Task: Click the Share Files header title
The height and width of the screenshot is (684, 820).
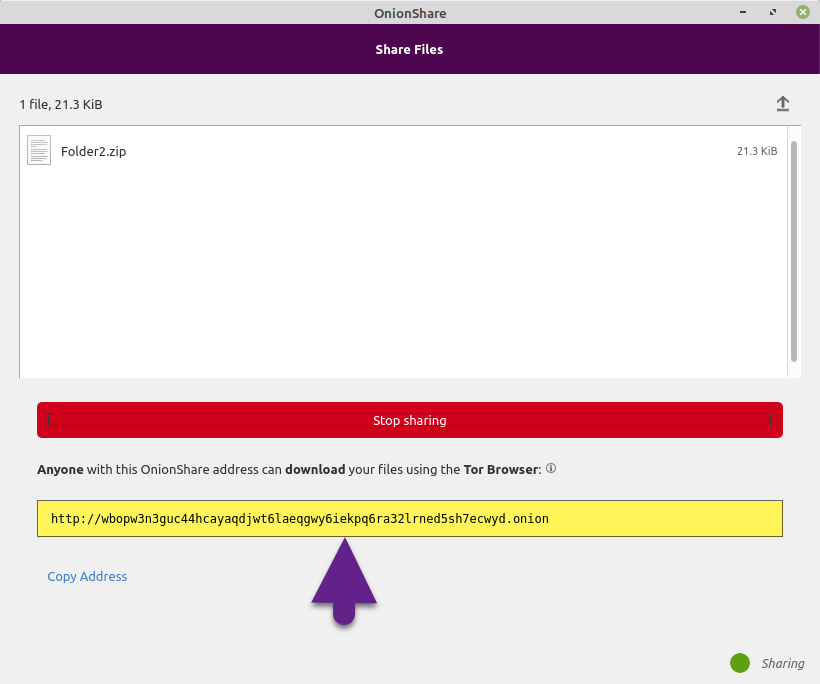Action: 409,50
